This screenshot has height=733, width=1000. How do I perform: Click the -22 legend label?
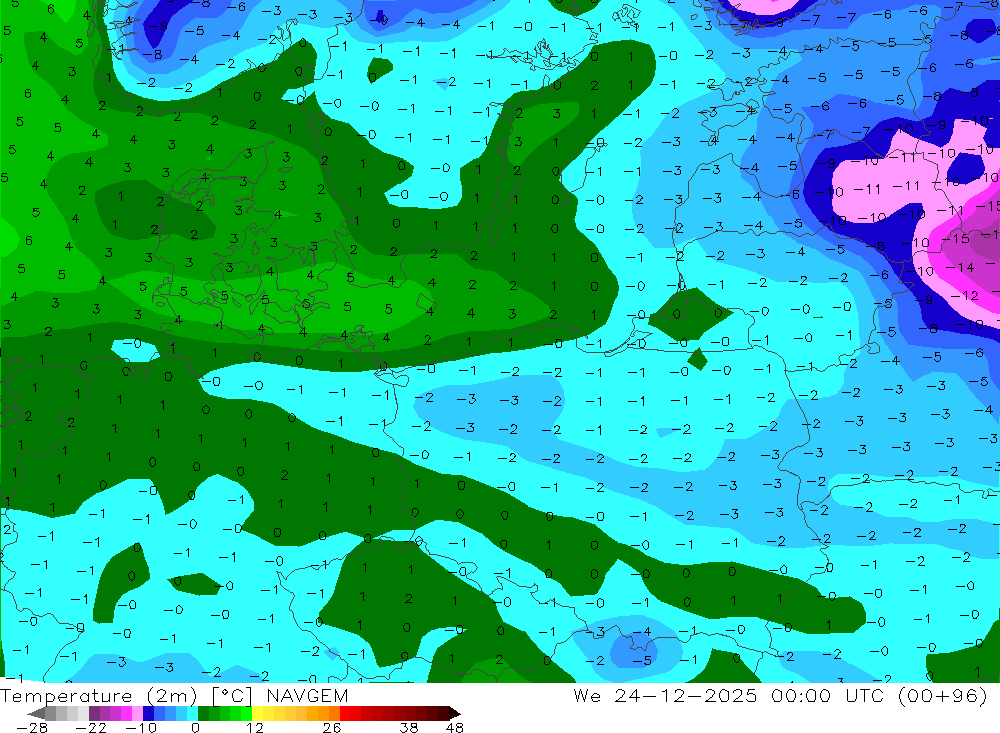(91, 727)
